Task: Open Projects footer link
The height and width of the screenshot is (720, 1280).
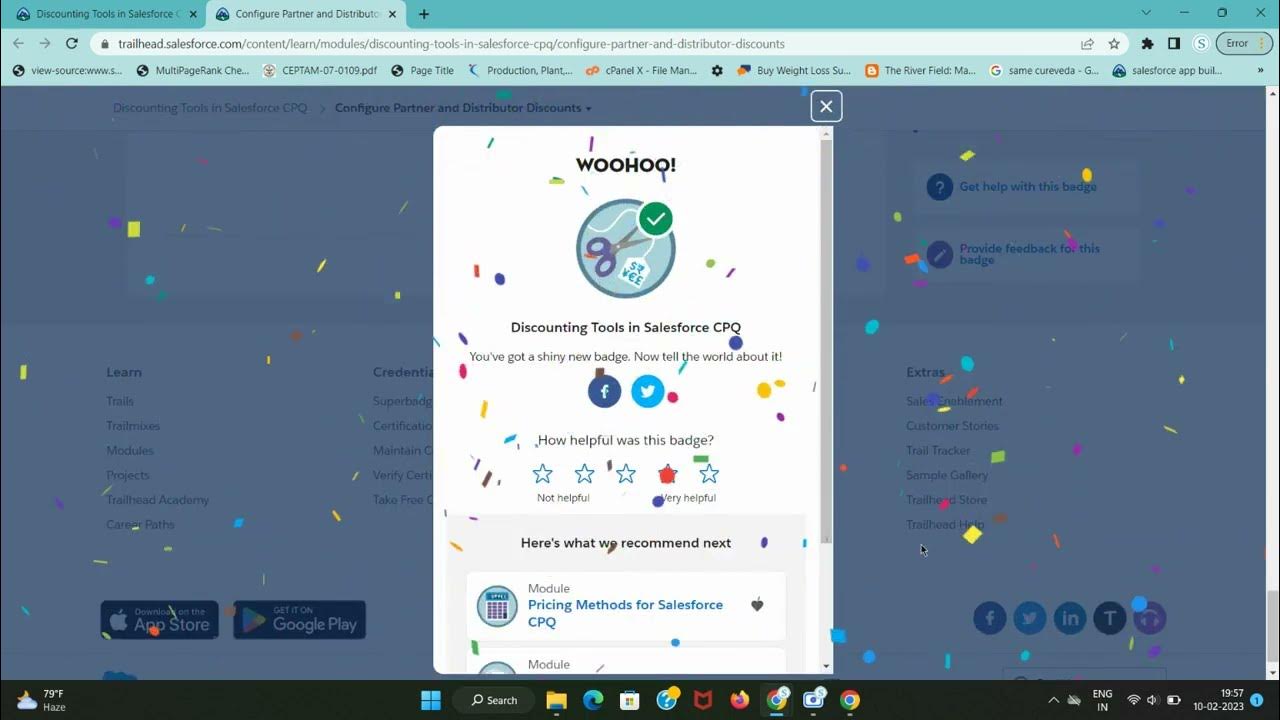Action: pos(128,475)
